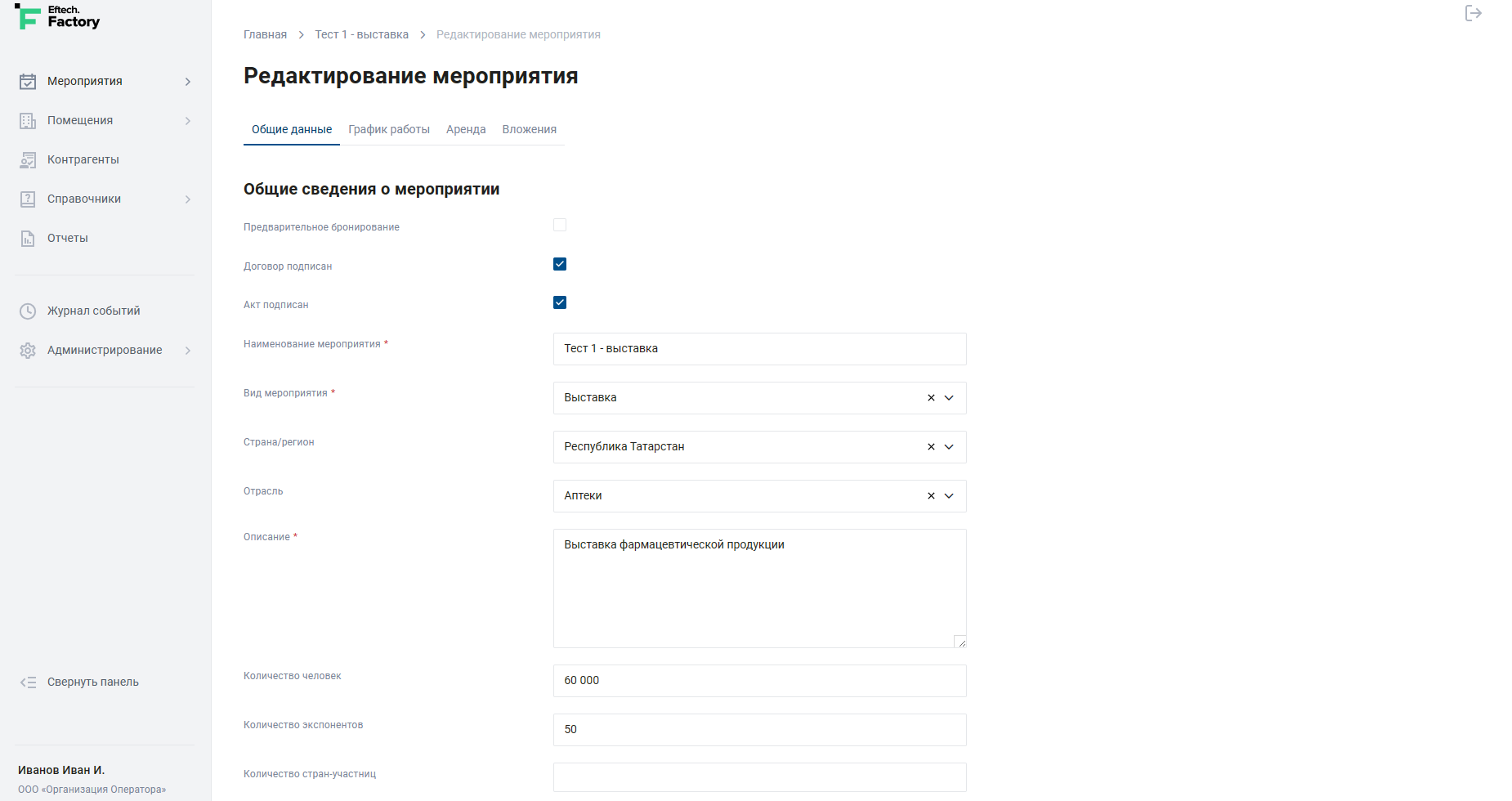Uncheck the Договор подписан checkbox

point(560,264)
